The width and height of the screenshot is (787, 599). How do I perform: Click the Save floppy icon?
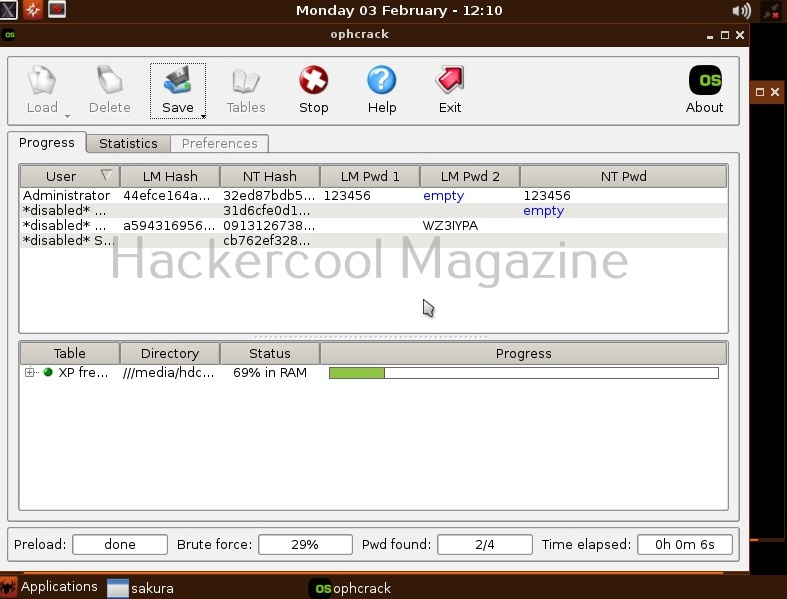(x=178, y=81)
